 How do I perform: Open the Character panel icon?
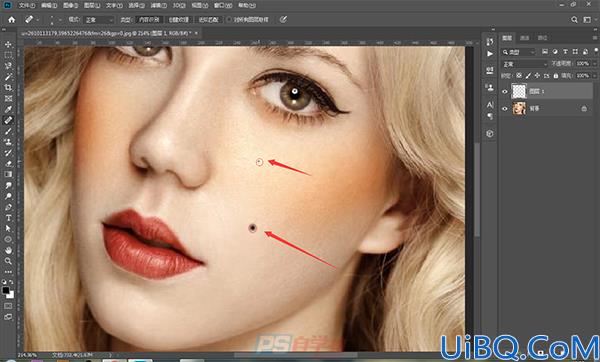490,104
